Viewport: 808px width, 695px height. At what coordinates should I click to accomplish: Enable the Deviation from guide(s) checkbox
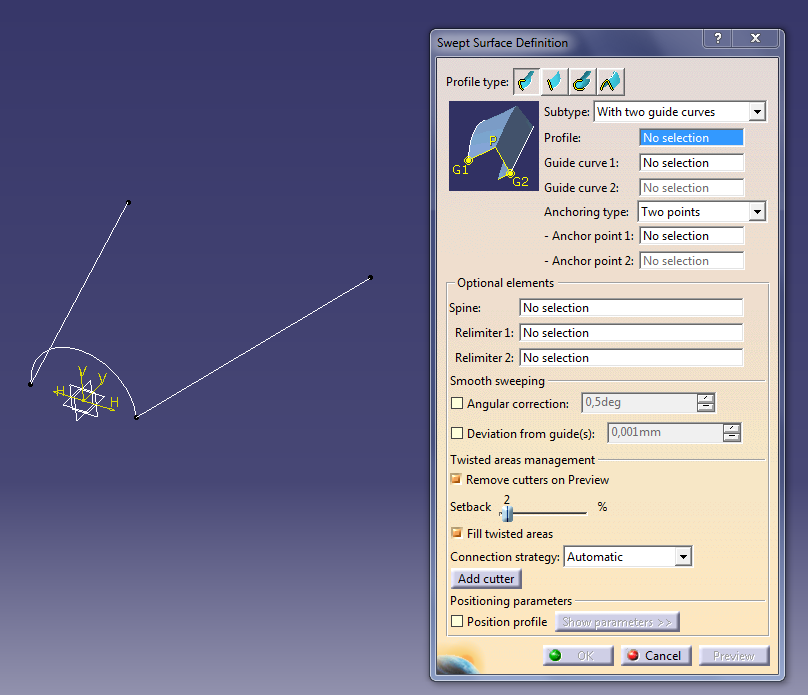457,432
